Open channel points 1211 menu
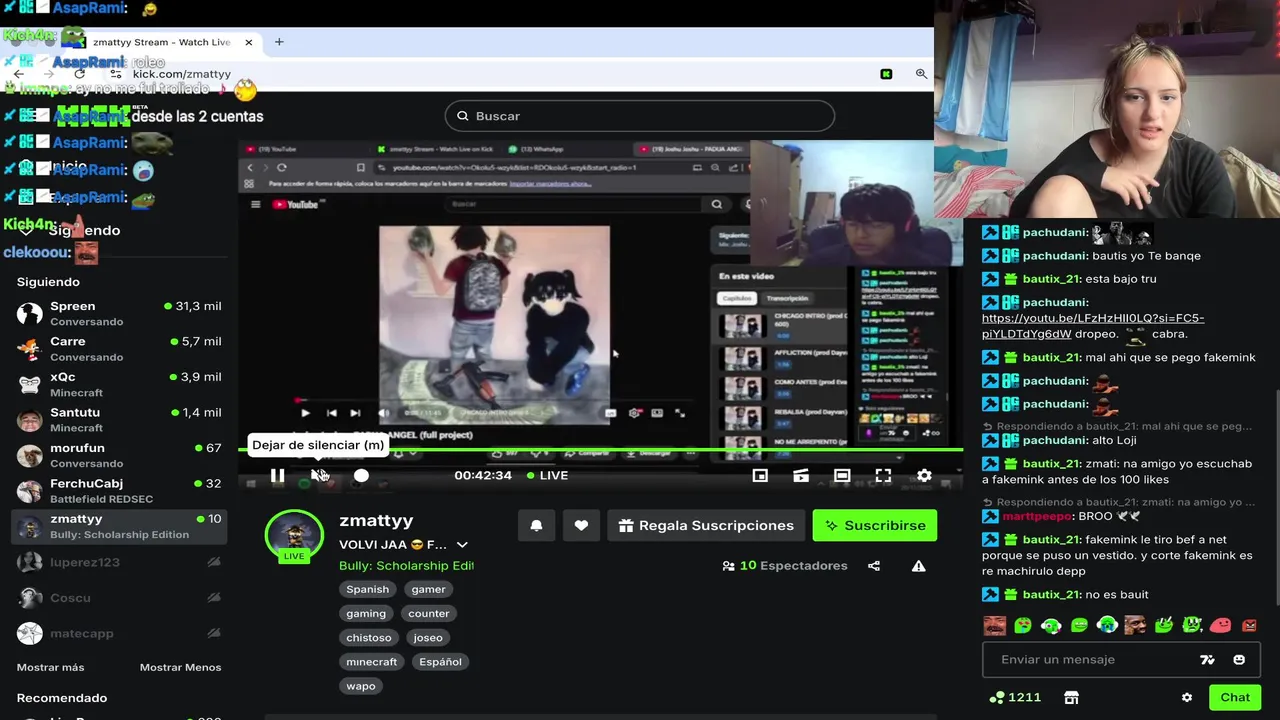Screen dimensions: 1280x720 tap(1015, 697)
